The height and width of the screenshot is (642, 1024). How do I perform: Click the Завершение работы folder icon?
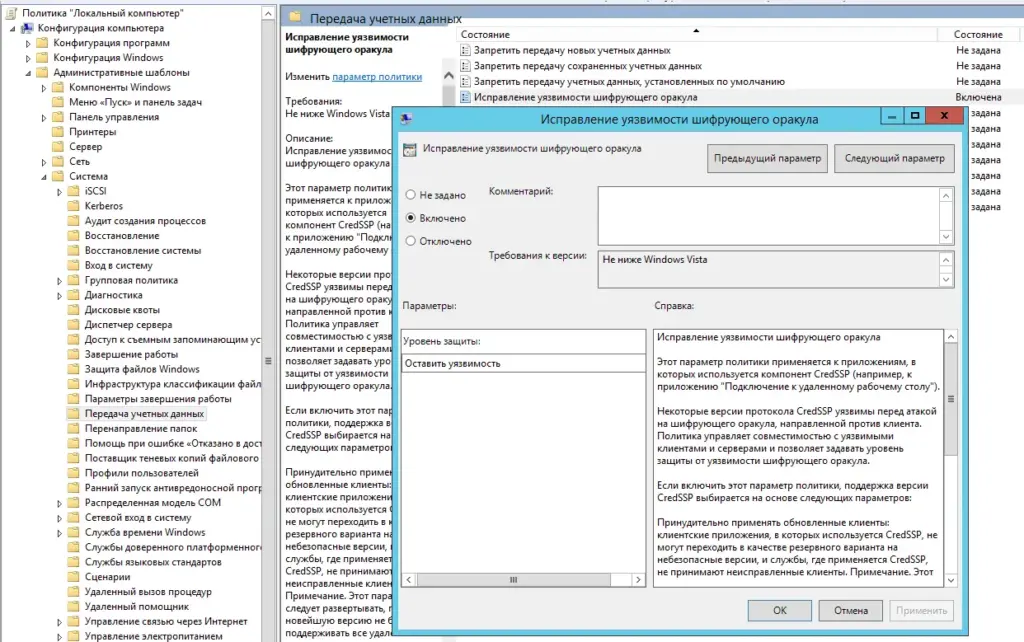coord(74,355)
